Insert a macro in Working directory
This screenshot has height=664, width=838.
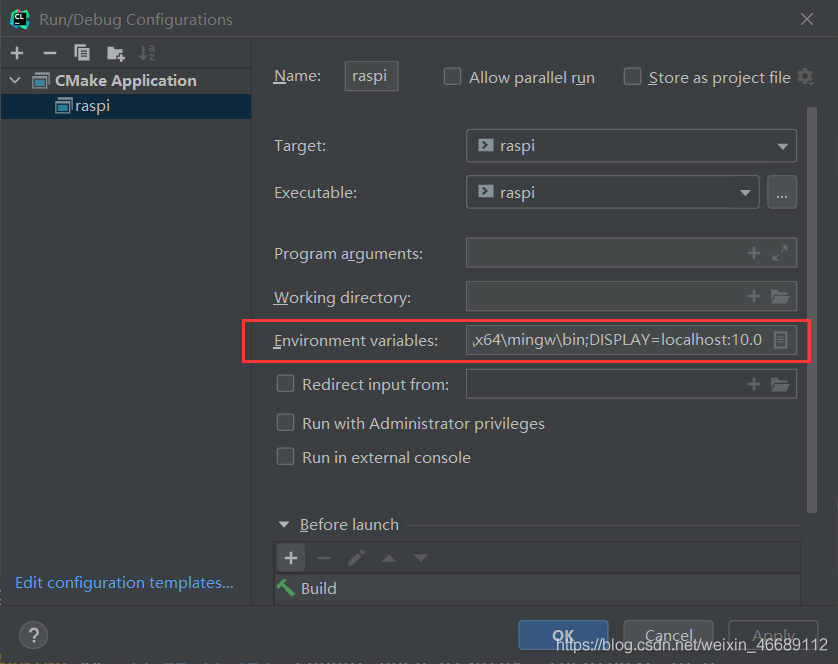pyautogui.click(x=754, y=296)
